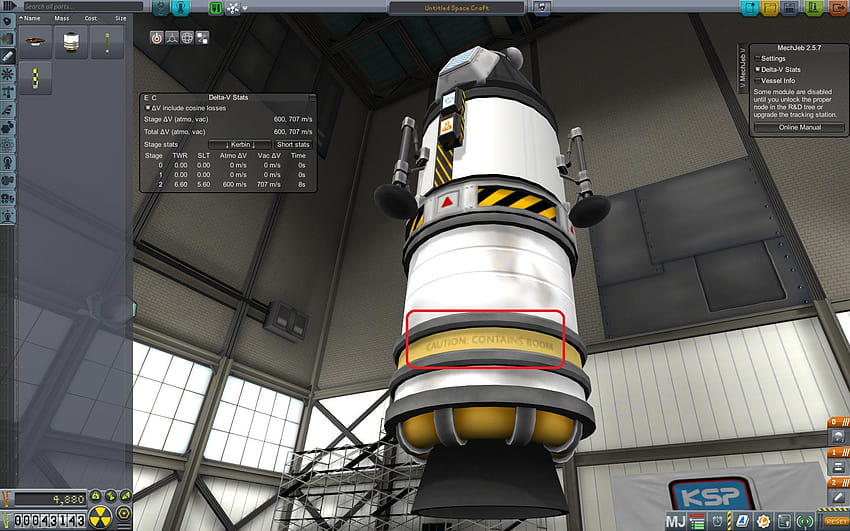Image resolution: width=850 pixels, height=531 pixels.
Task: Select the Re-root gizmo tool
Action: [x=202, y=38]
